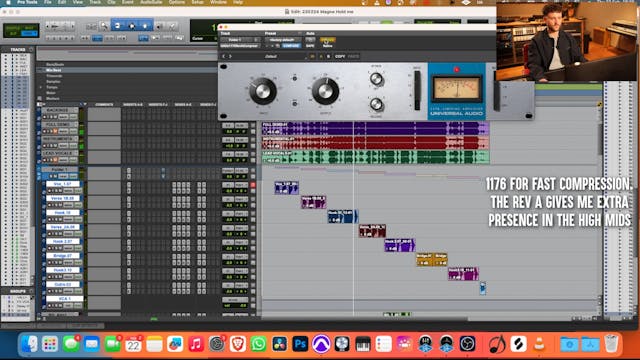The width and height of the screenshot is (640, 360).
Task: Open the Track menu
Action: pyautogui.click(x=95, y=2)
